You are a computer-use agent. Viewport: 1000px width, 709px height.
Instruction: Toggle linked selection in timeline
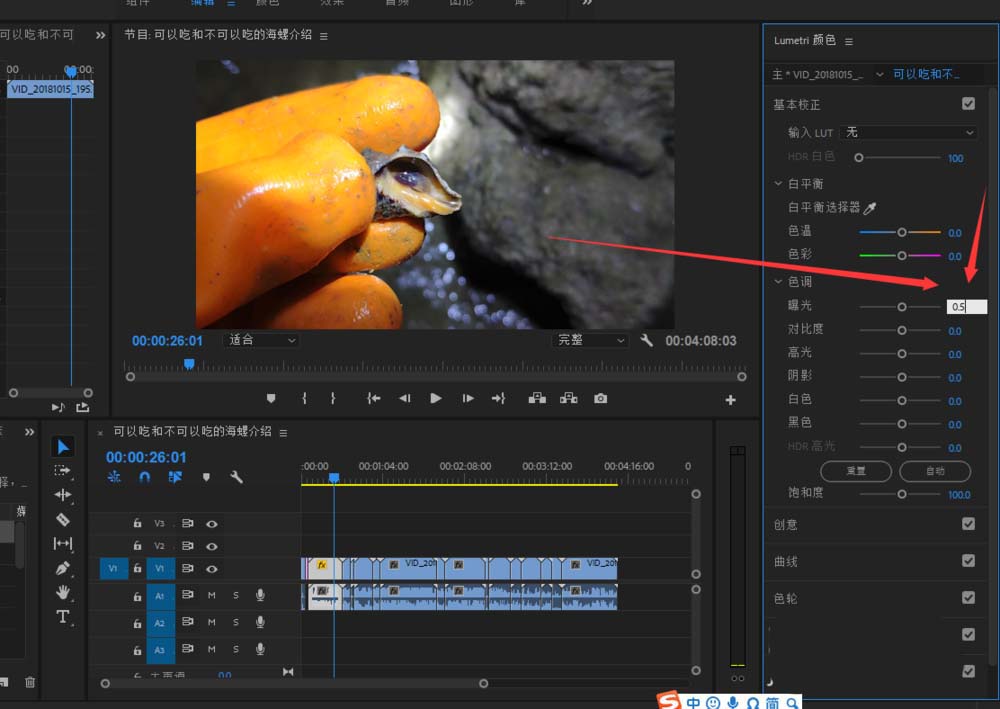pos(175,477)
